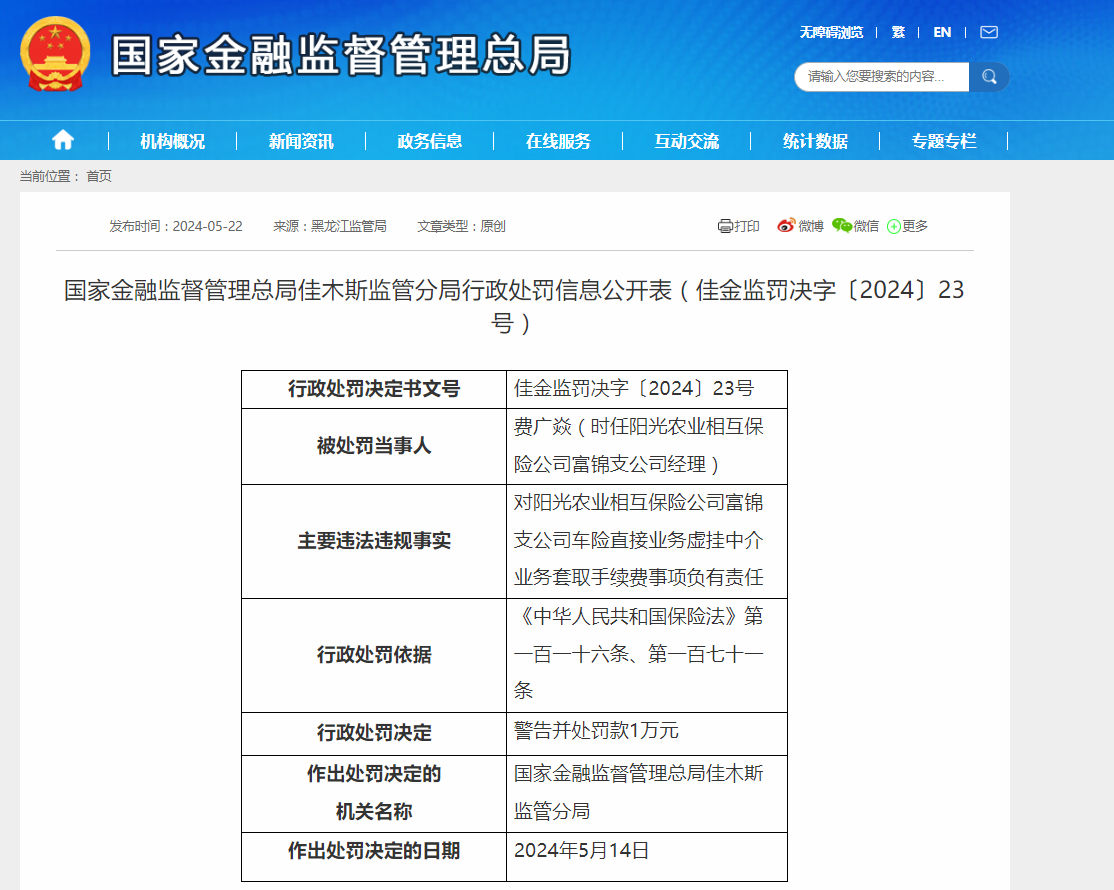The width and height of the screenshot is (1114, 890).
Task: Open the 互动交流 menu
Action: click(x=686, y=141)
